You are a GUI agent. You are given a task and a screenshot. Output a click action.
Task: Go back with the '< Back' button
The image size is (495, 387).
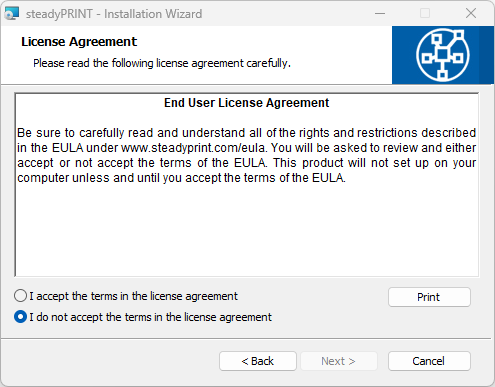(x=258, y=361)
